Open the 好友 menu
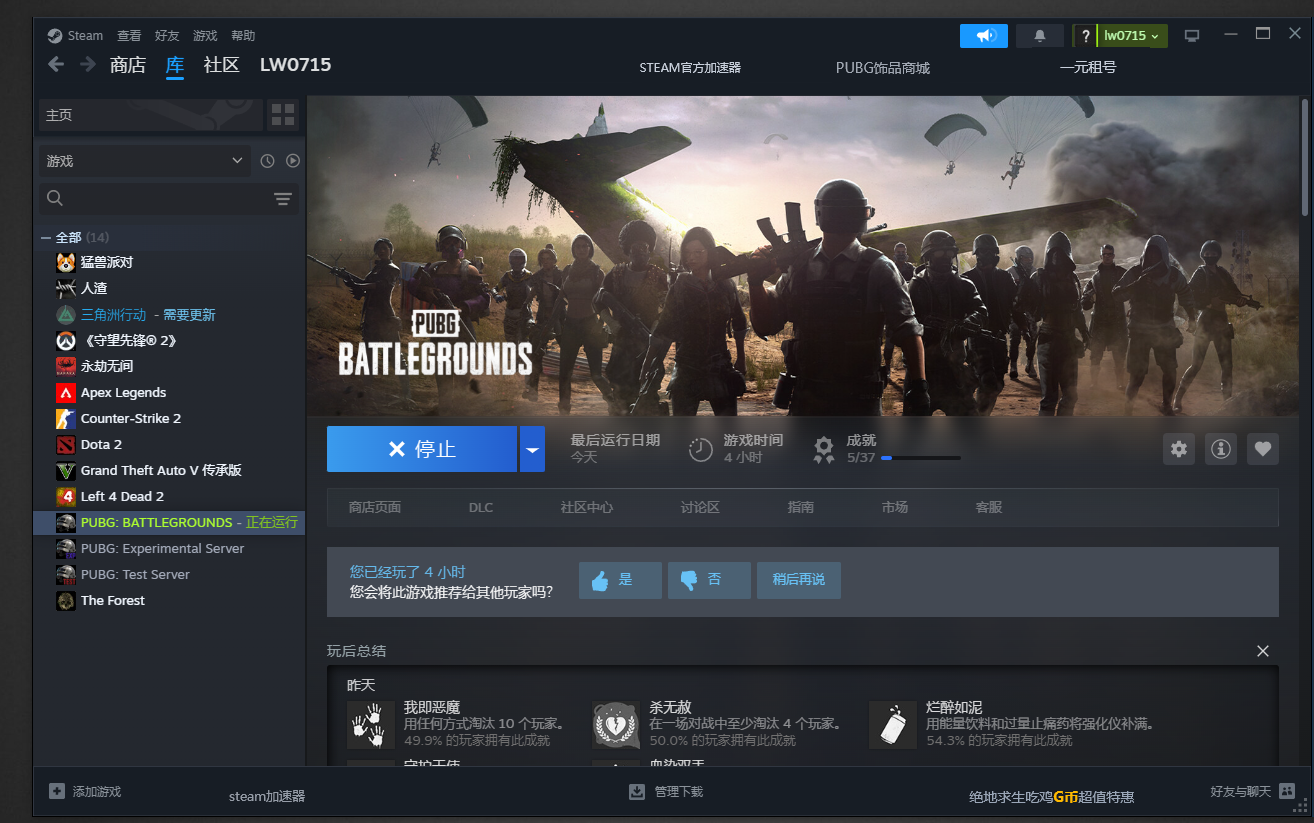The width and height of the screenshot is (1314, 823). (167, 36)
